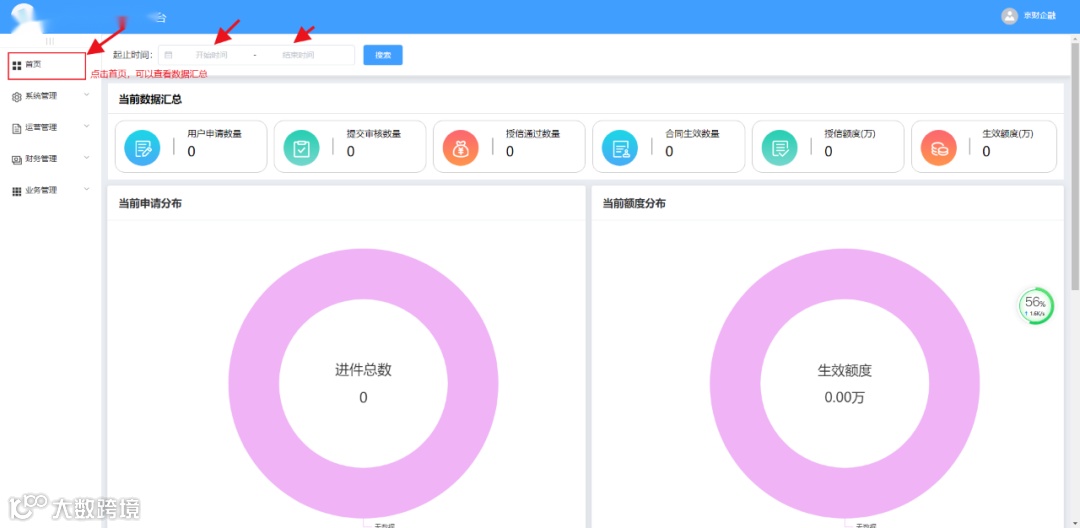This screenshot has width=1080, height=528.
Task: Click the 合同生效数量 card icon
Action: coord(620,148)
